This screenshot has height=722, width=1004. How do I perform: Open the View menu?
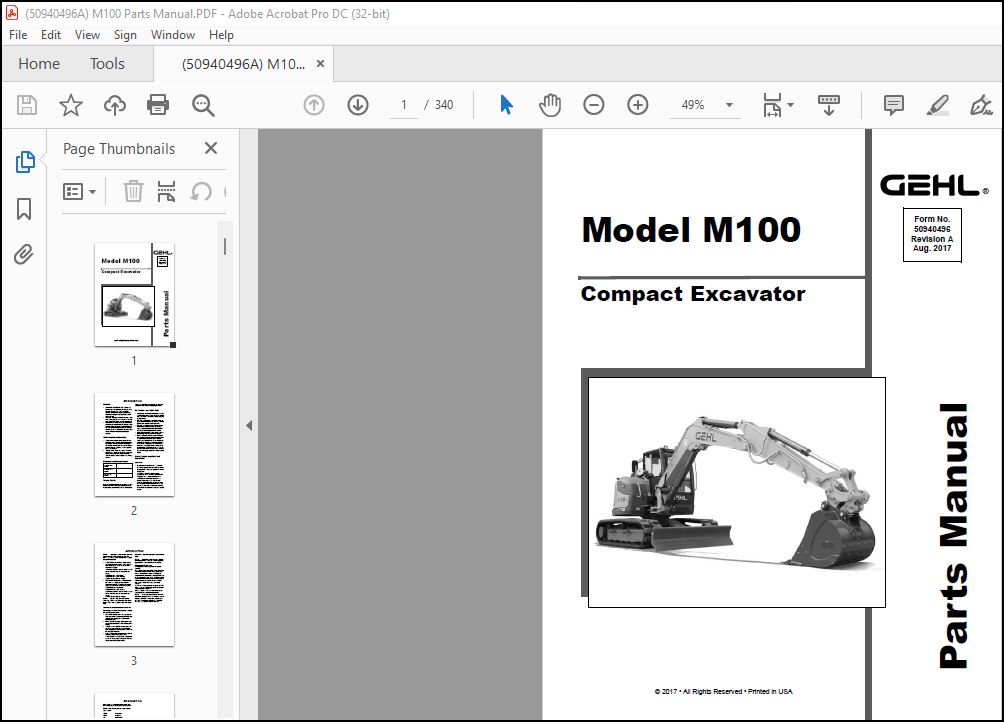click(x=87, y=35)
